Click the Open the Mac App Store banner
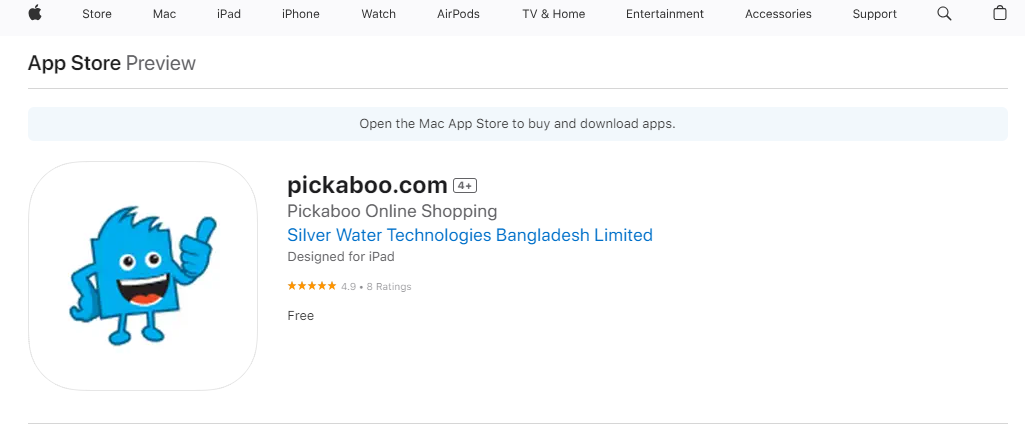1025x440 pixels. [517, 124]
